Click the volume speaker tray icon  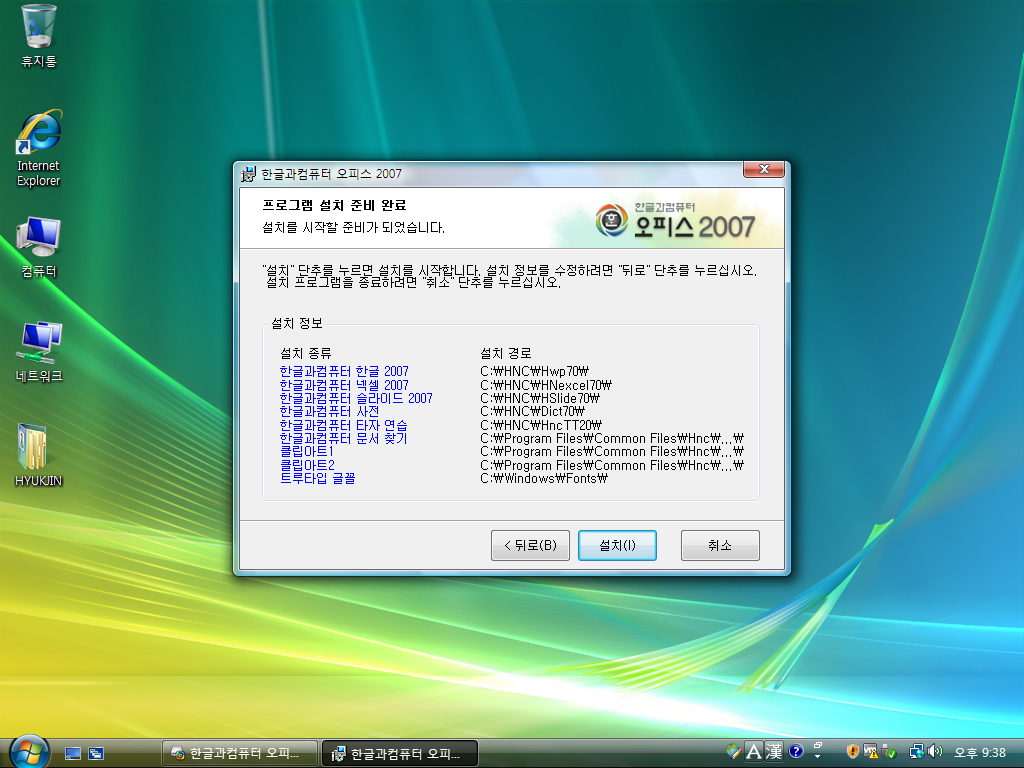point(935,752)
